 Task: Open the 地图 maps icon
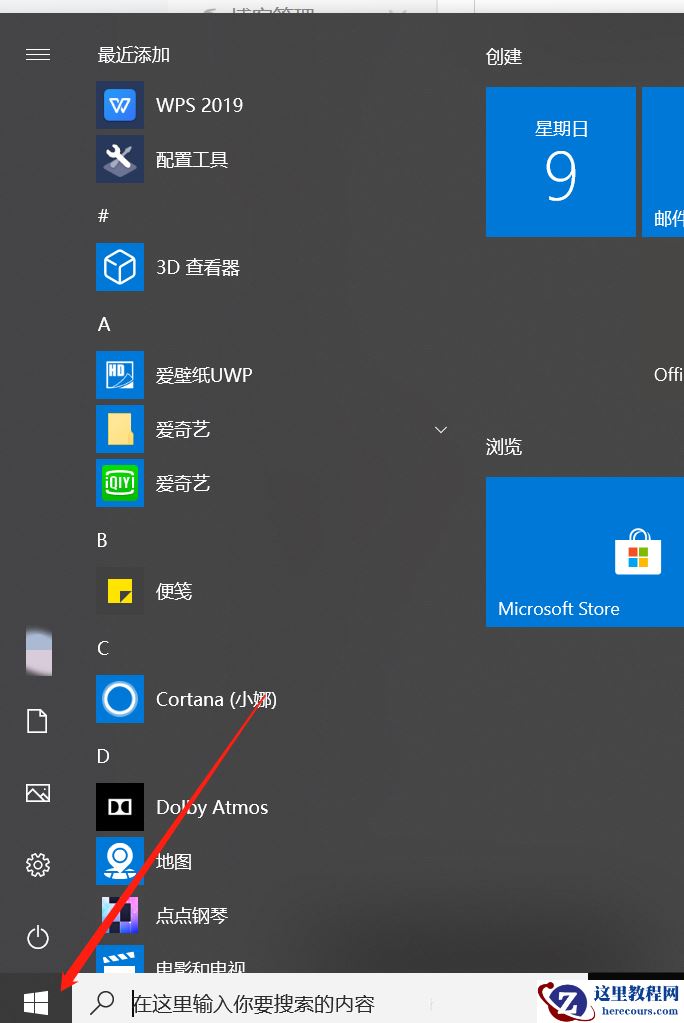tap(120, 861)
